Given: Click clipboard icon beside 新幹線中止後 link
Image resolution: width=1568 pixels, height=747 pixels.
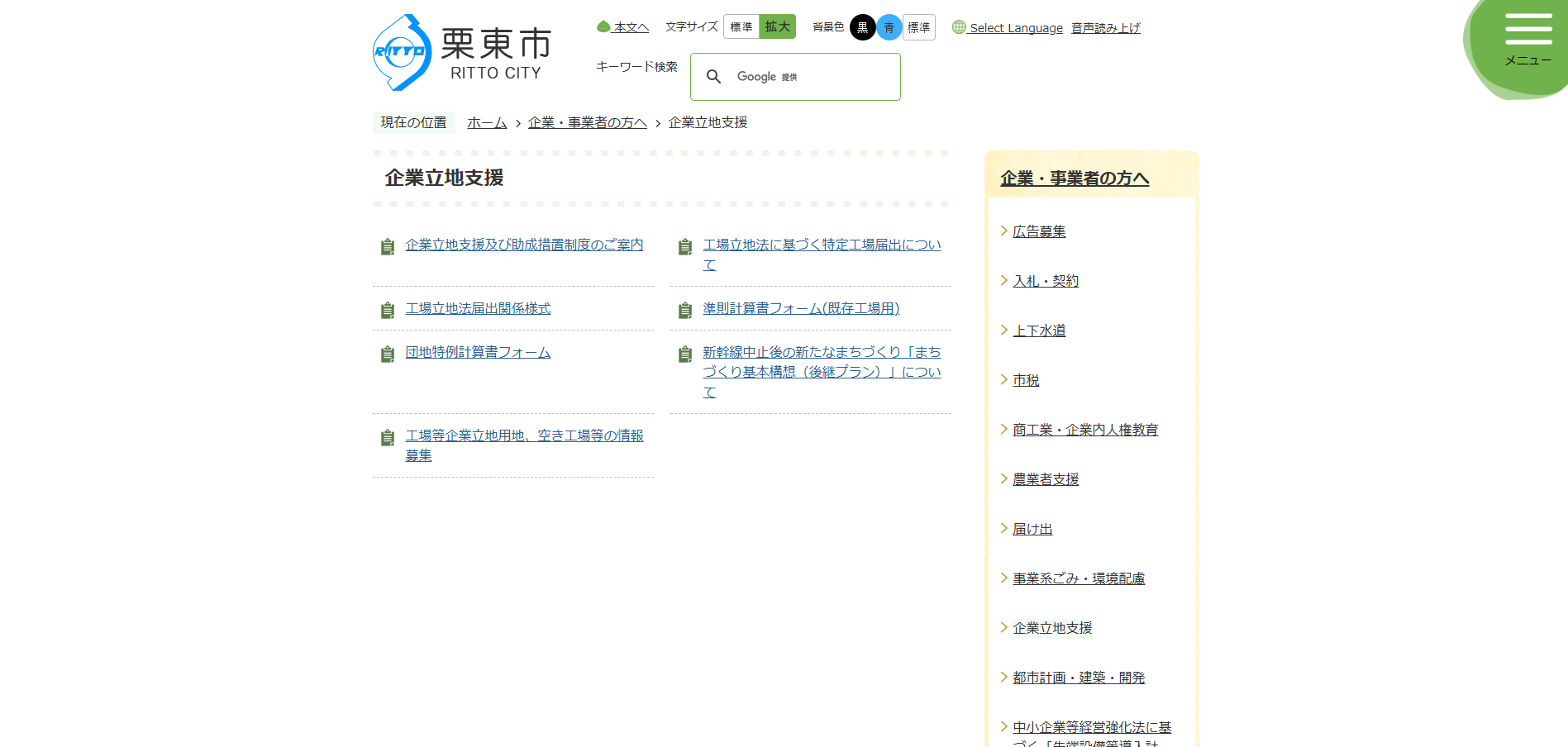Looking at the screenshot, I should tap(684, 354).
